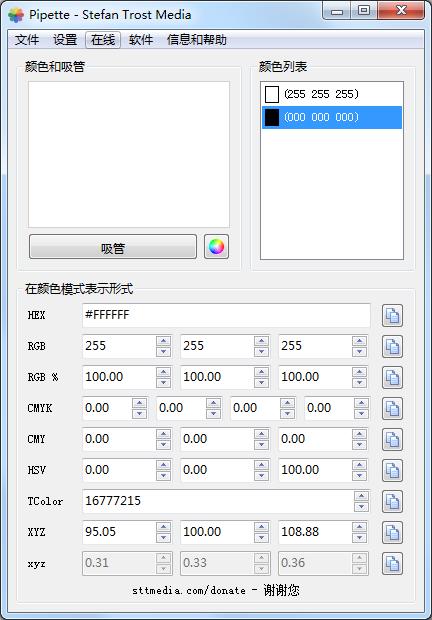432x620 pixels.
Task: Open the sttmedia.com/donate link
Action: [x=189, y=590]
